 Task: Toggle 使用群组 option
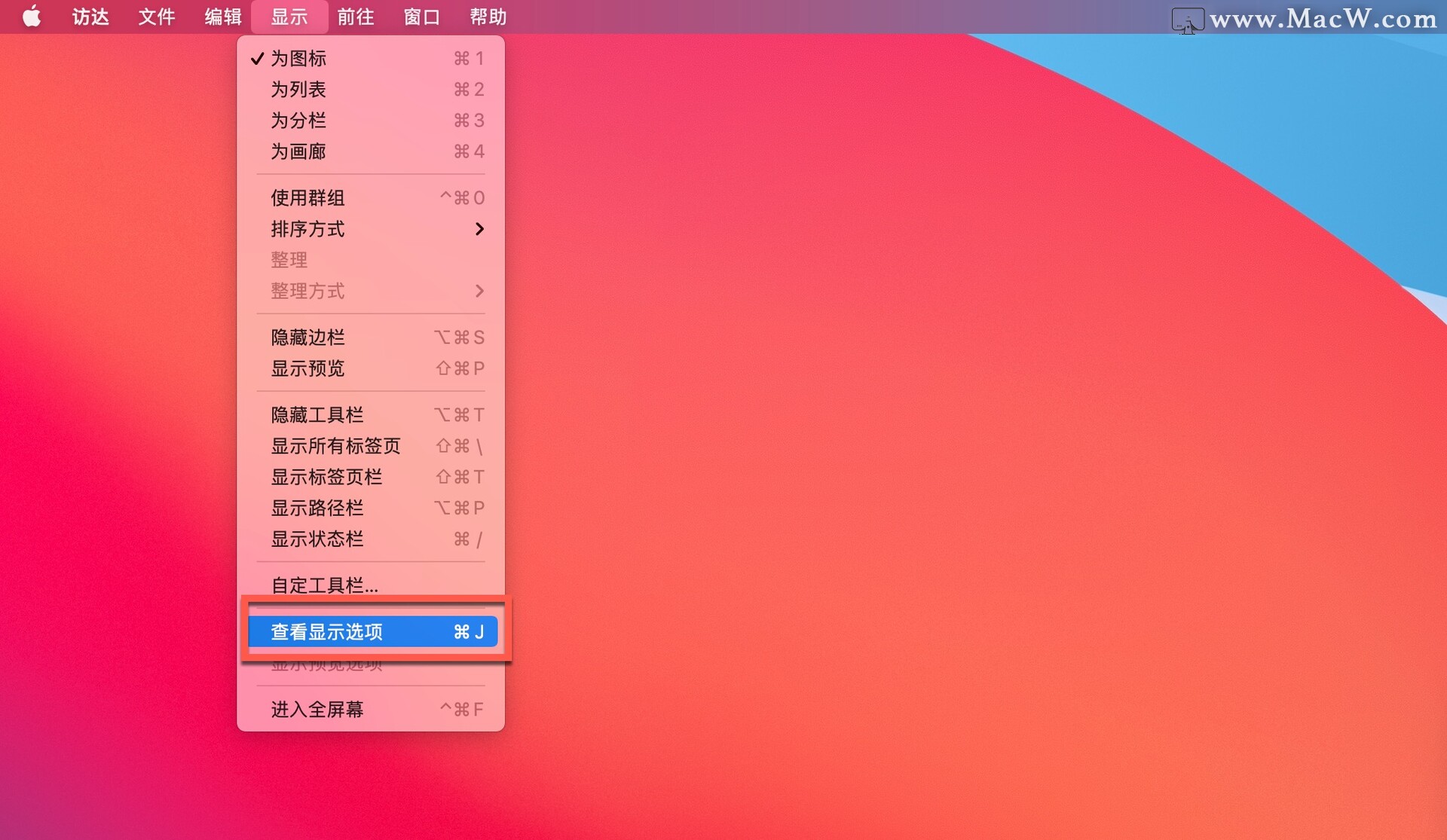[x=307, y=198]
